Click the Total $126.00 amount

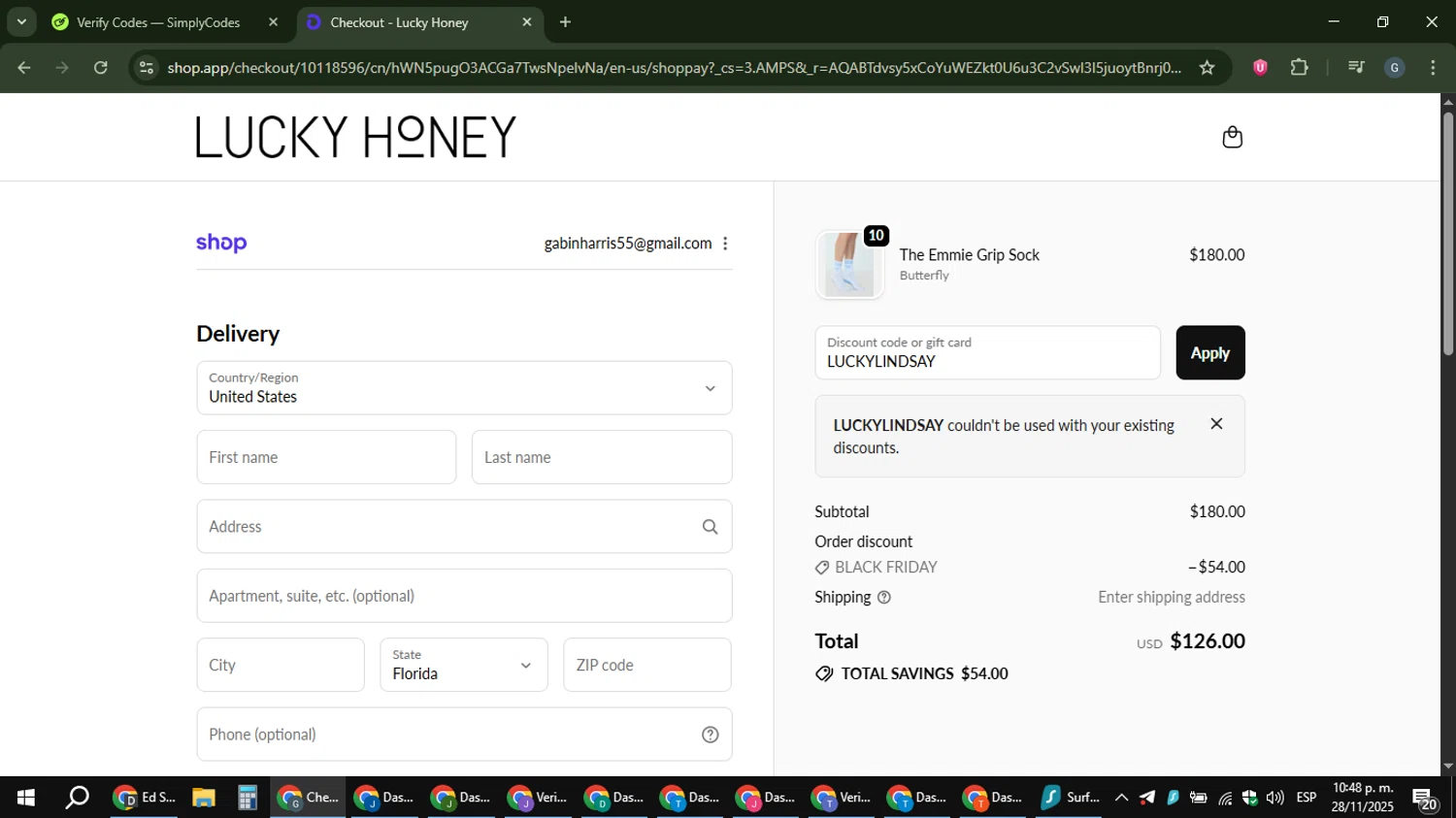tap(1208, 641)
